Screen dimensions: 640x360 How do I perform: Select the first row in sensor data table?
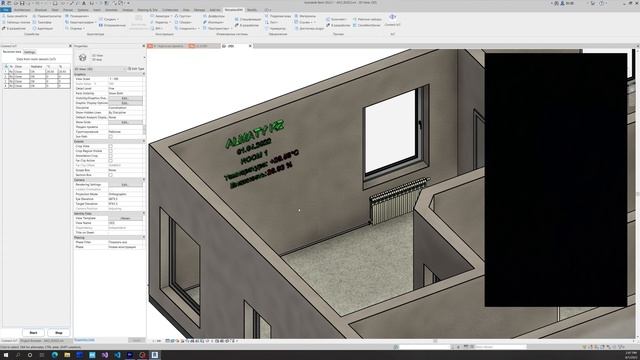(37, 71)
